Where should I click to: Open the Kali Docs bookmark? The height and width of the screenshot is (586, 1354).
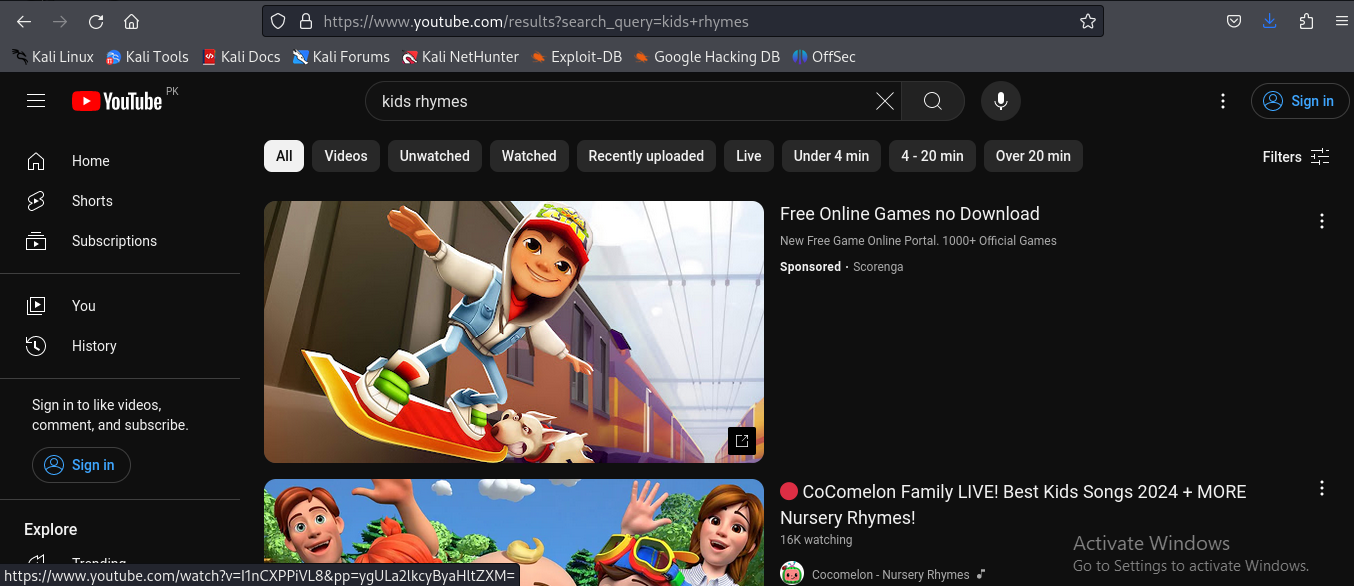click(x=241, y=57)
